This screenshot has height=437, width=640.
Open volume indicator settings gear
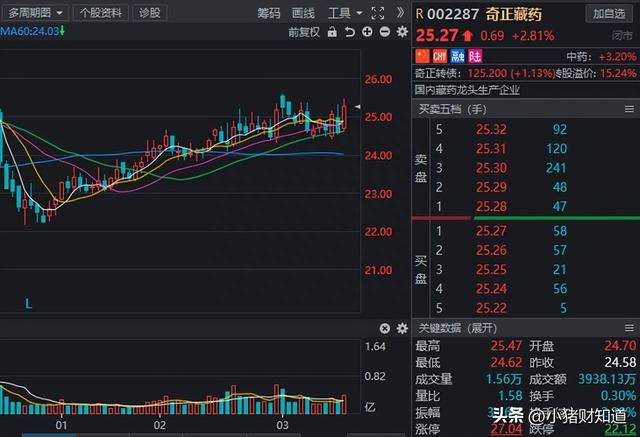[x=402, y=328]
